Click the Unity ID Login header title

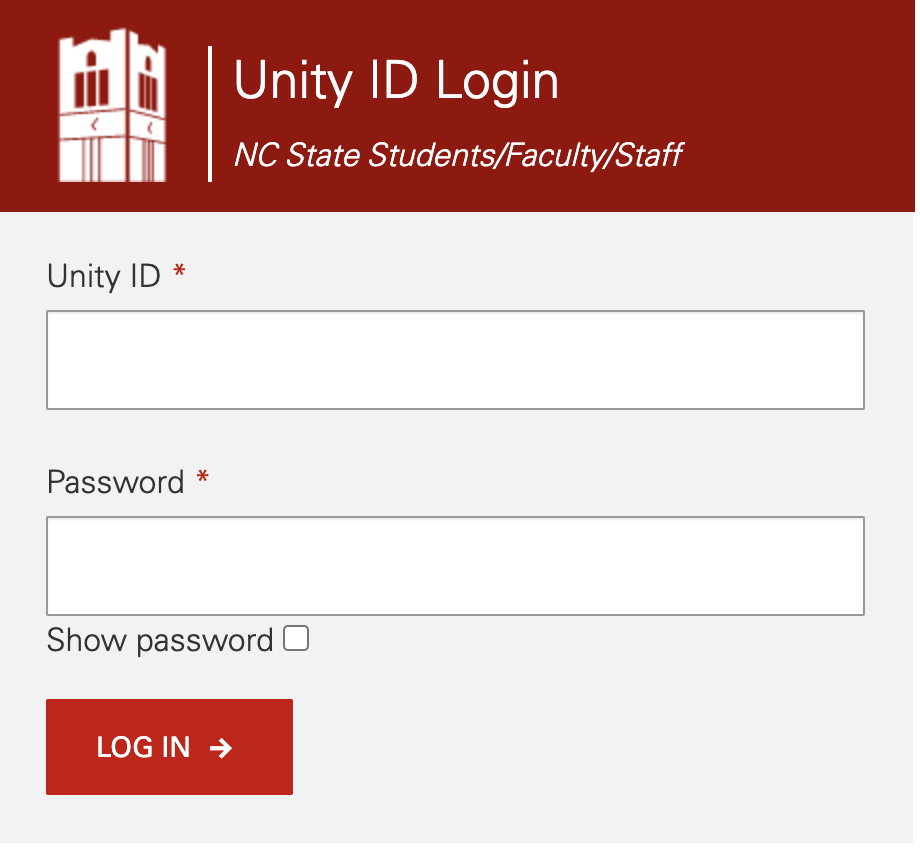coord(396,82)
